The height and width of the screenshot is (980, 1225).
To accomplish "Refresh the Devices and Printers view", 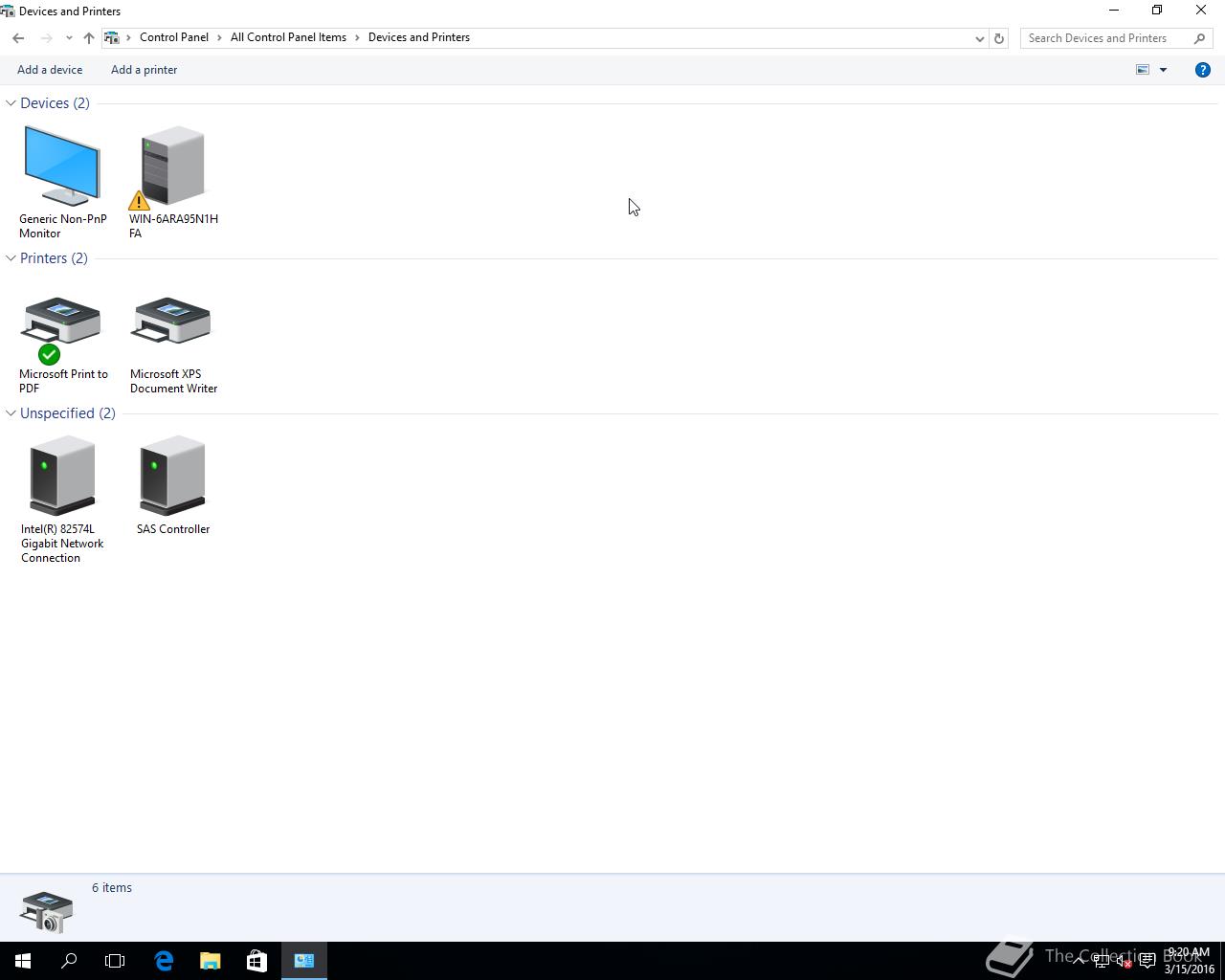I will [999, 38].
